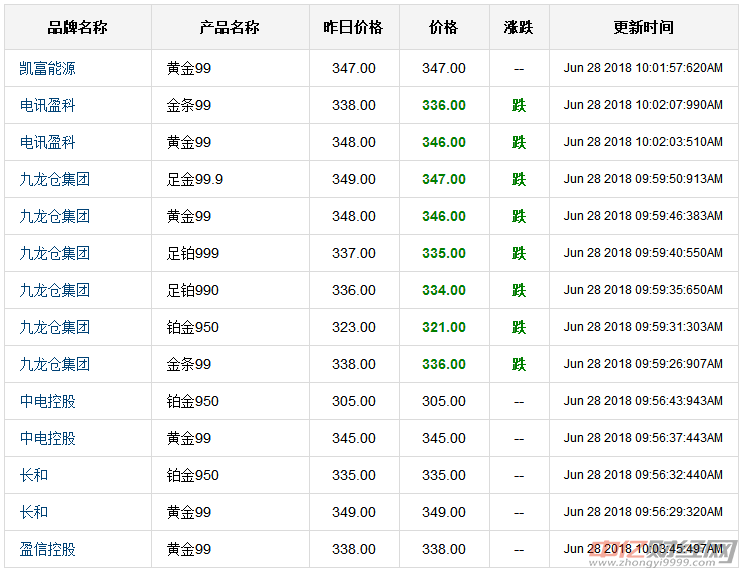This screenshot has height=573, width=743.
Task: Select timestamp Jun 28 2018 09:59:50:913AM
Action: [643, 179]
